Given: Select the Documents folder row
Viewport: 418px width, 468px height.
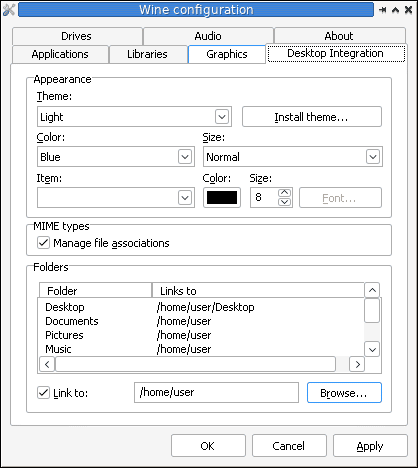Looking at the screenshot, I should coord(201,321).
